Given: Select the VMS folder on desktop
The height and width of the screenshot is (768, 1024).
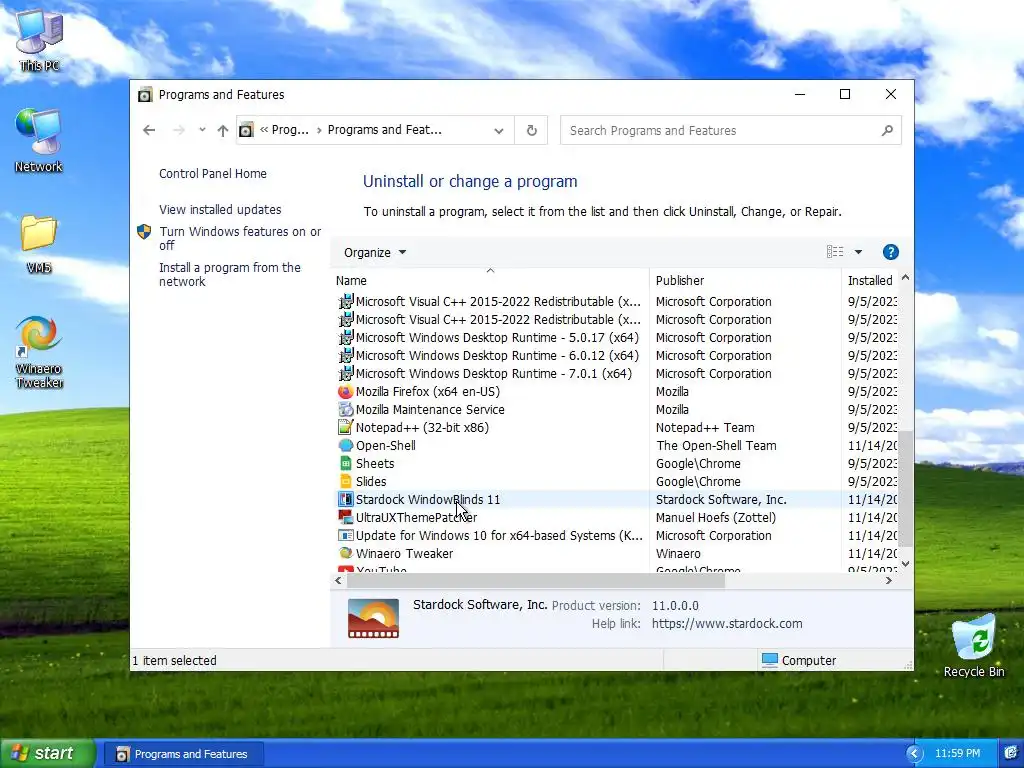Looking at the screenshot, I should click(39, 242).
